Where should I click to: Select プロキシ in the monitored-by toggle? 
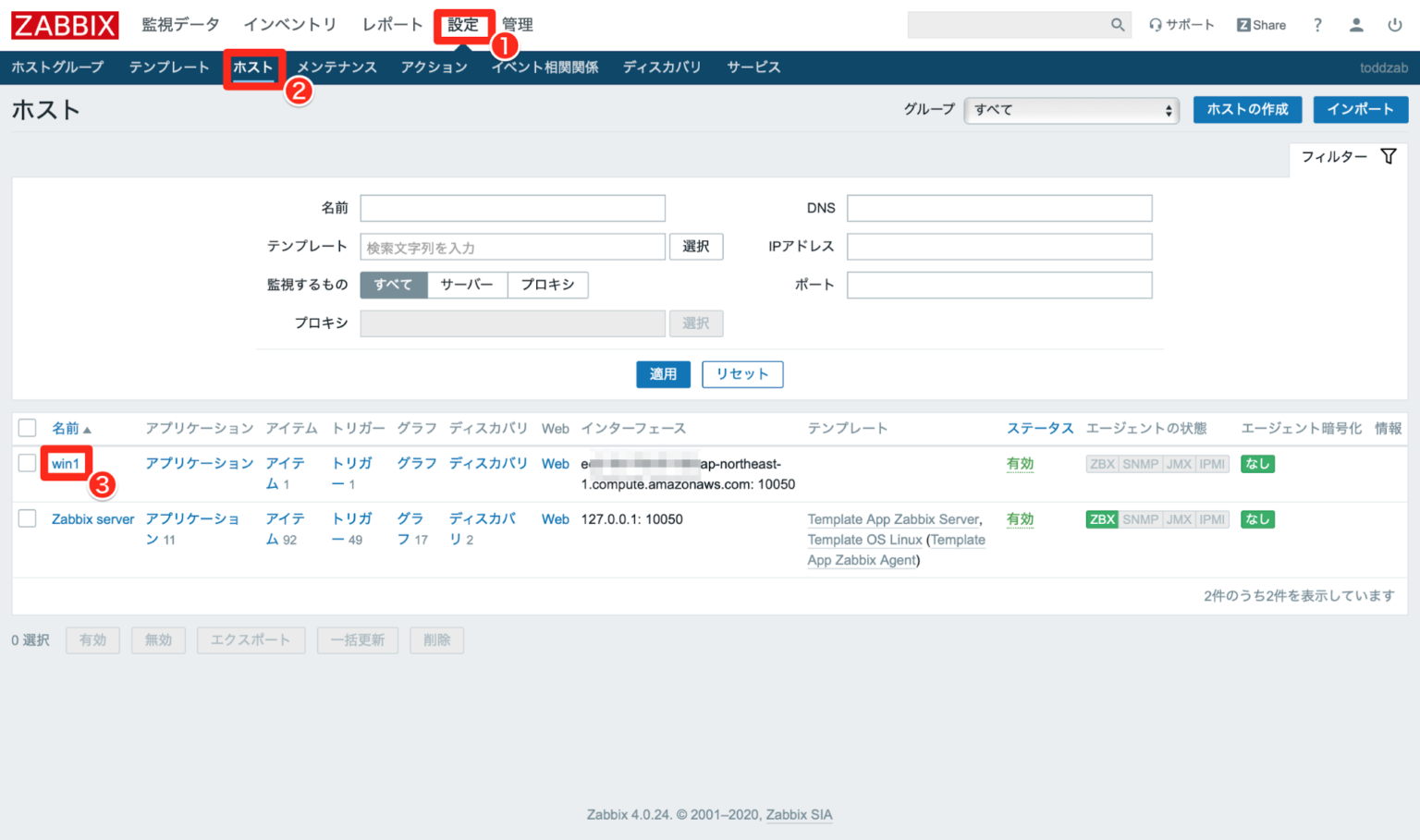(547, 285)
